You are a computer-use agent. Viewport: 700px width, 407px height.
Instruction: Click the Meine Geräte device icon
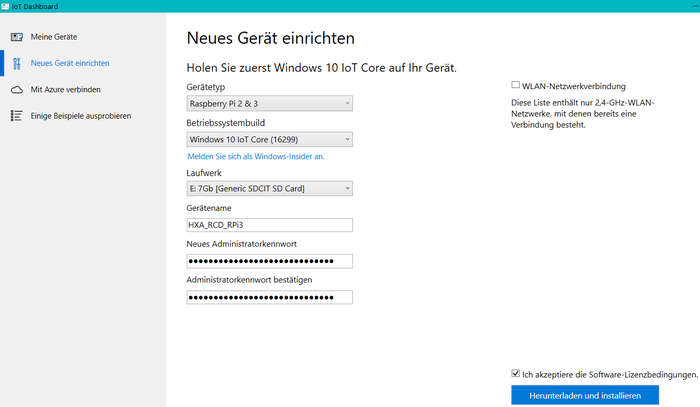point(17,37)
